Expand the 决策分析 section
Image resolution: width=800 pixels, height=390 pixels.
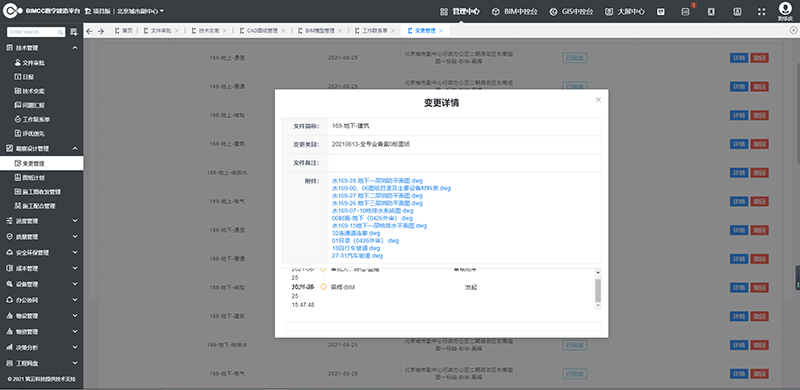42,347
